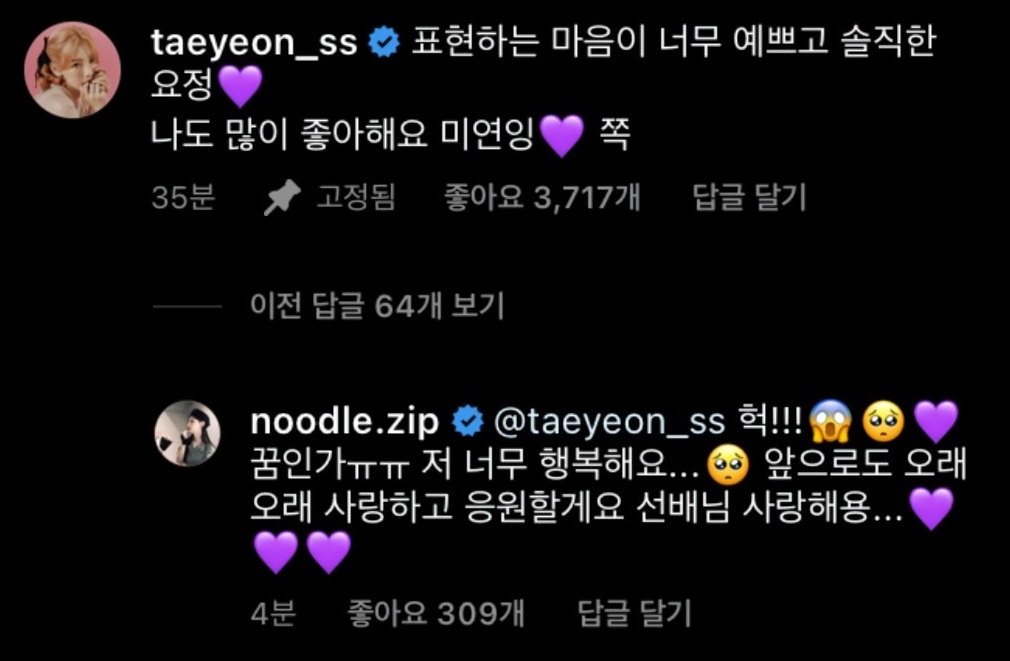The height and width of the screenshot is (661, 1010).
Task: Click purple heart after 미연잉
Action: pos(561,135)
